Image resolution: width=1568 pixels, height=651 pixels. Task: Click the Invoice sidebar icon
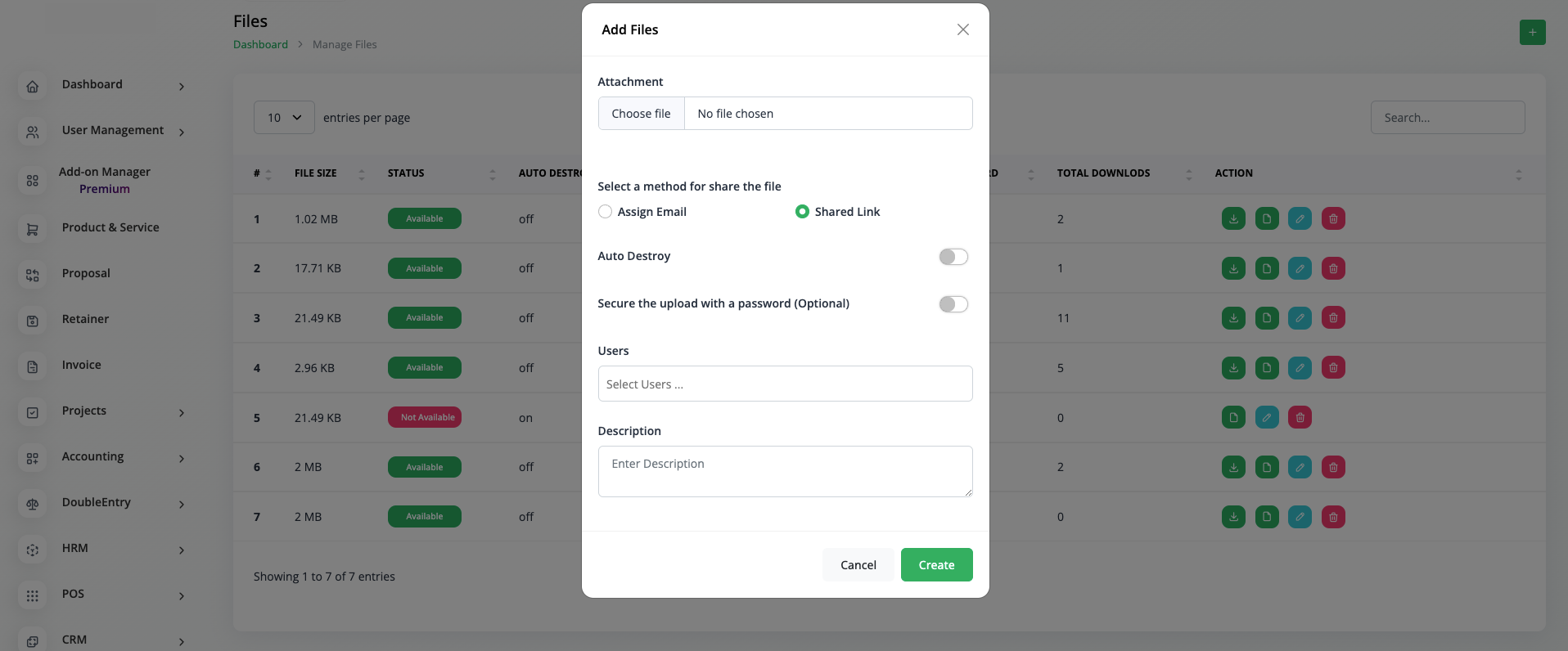(x=33, y=366)
